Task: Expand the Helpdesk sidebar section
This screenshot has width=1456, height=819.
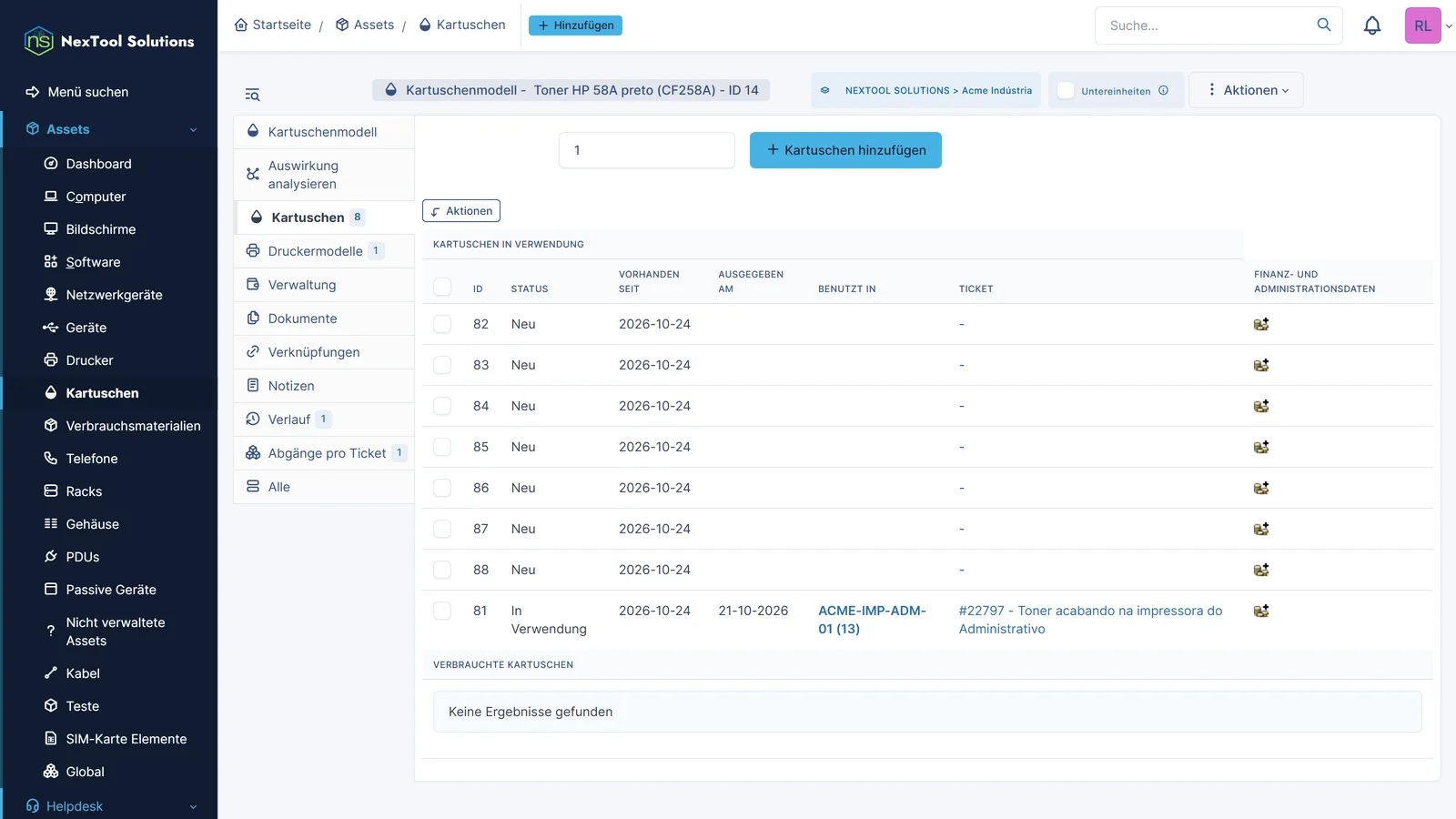Action: (109, 806)
